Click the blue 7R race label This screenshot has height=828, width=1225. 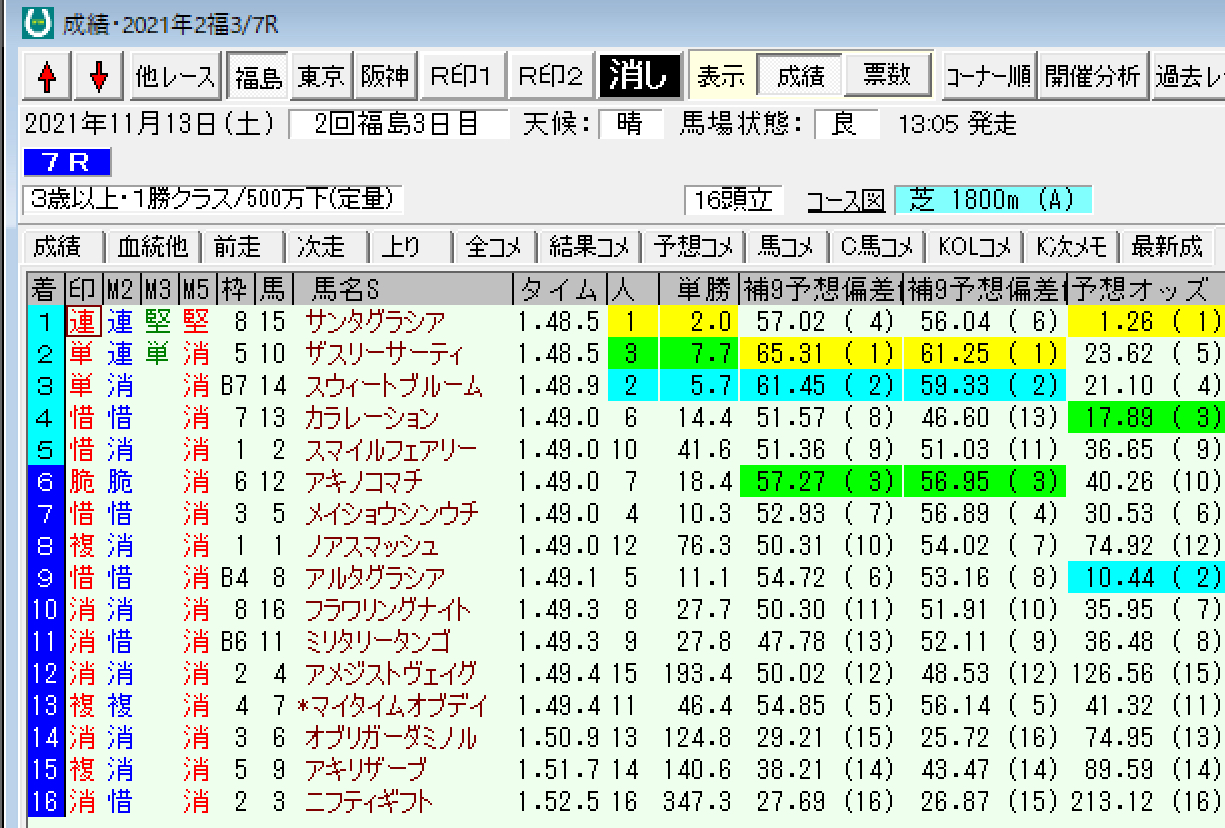(x=67, y=161)
